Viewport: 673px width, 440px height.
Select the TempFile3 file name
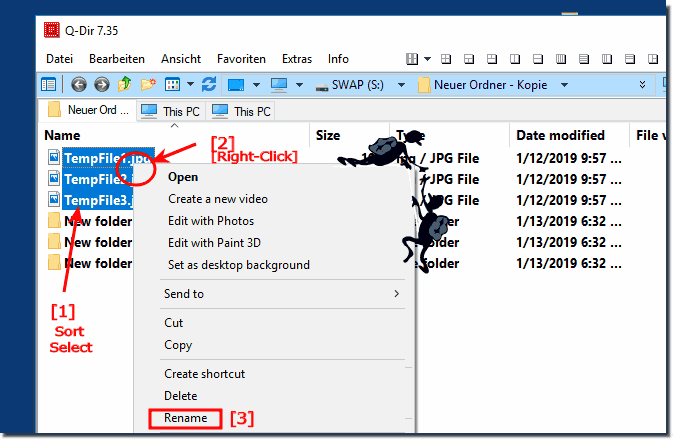coord(98,200)
